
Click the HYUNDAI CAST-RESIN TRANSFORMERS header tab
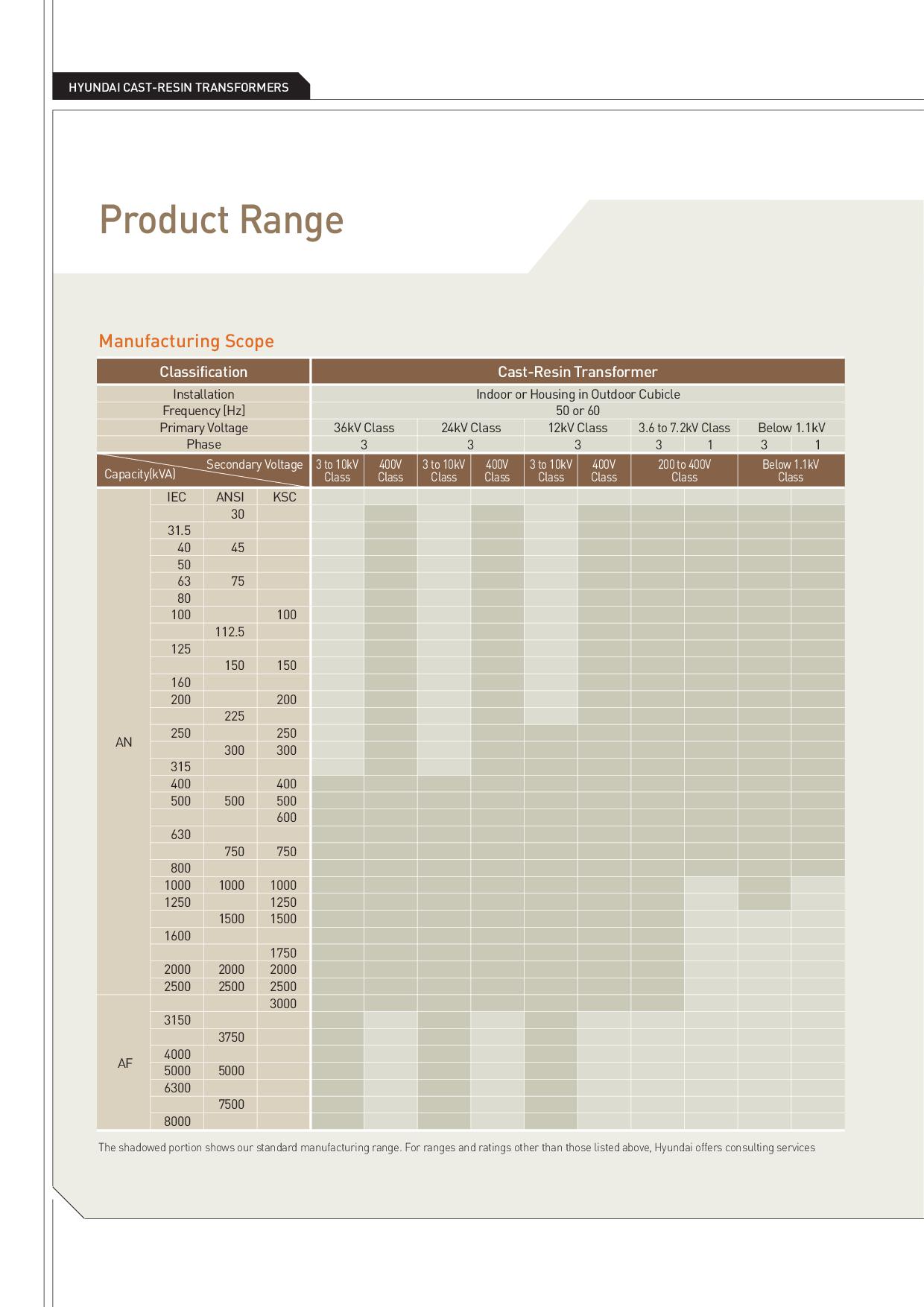pyautogui.click(x=179, y=87)
